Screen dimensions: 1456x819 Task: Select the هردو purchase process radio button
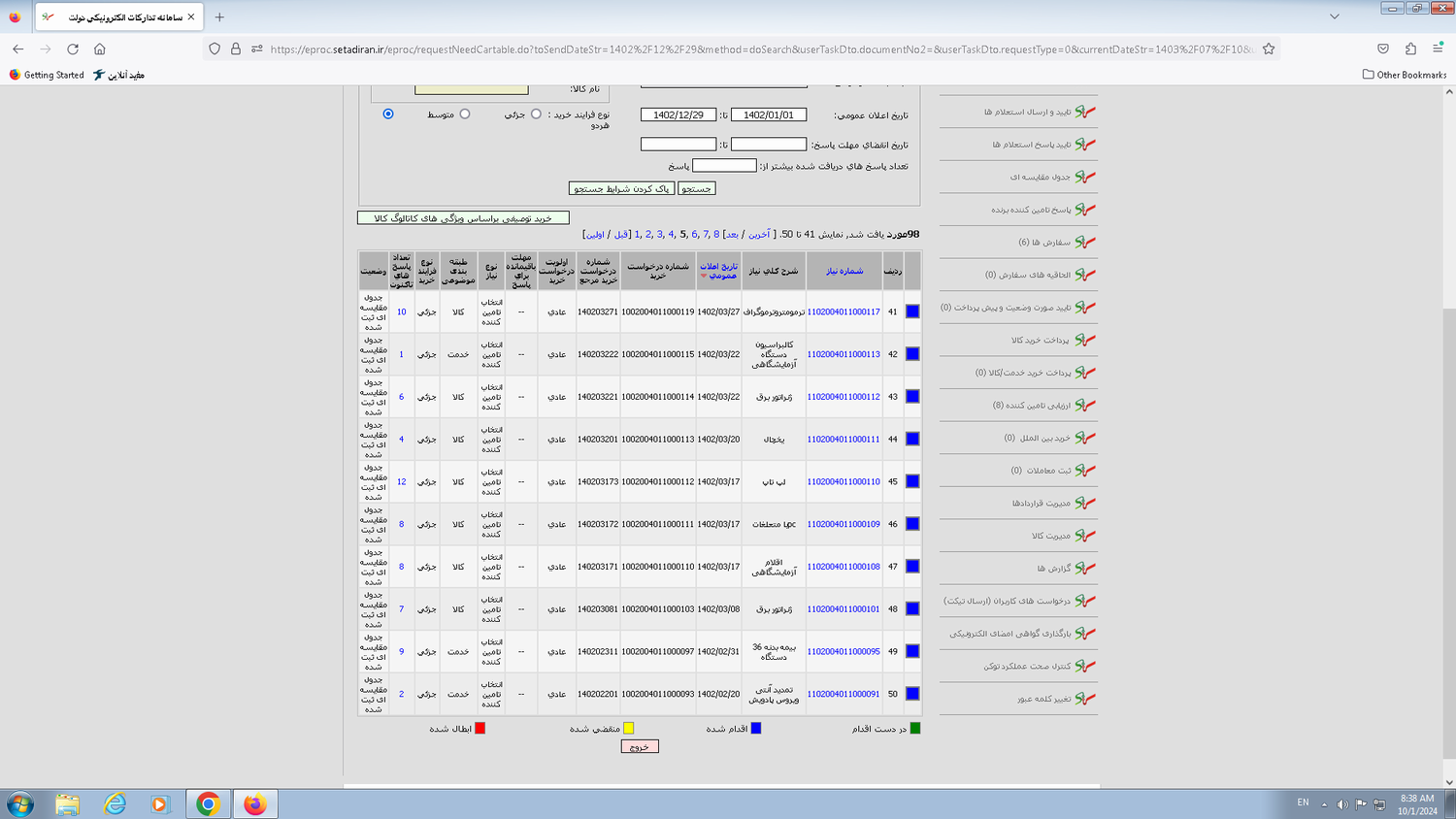click(388, 115)
